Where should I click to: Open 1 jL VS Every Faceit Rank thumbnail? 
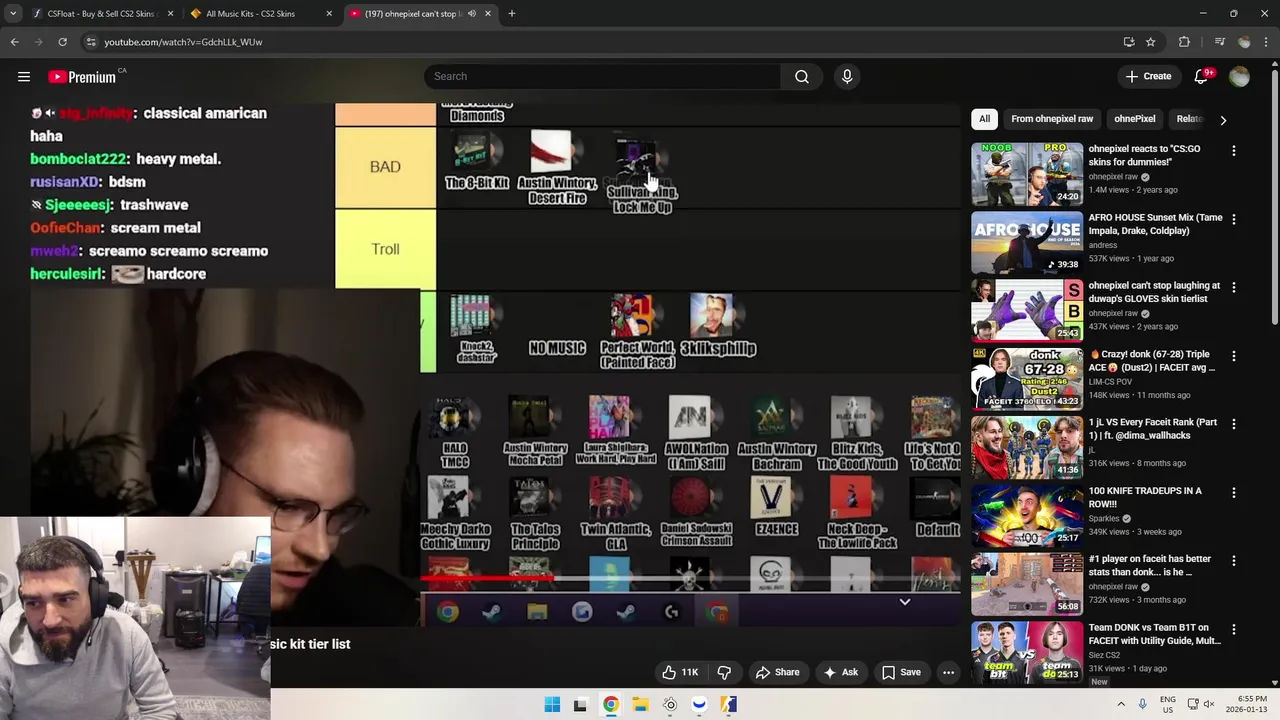click(1027, 447)
